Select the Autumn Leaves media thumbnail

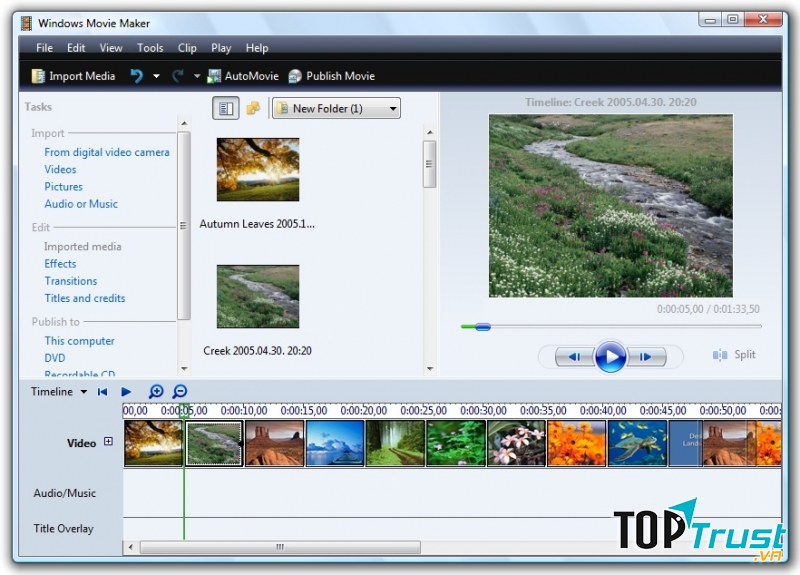pyautogui.click(x=258, y=169)
